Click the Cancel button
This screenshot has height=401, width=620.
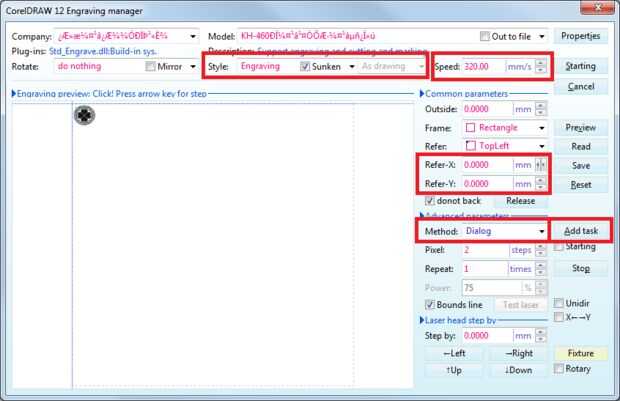point(580,87)
